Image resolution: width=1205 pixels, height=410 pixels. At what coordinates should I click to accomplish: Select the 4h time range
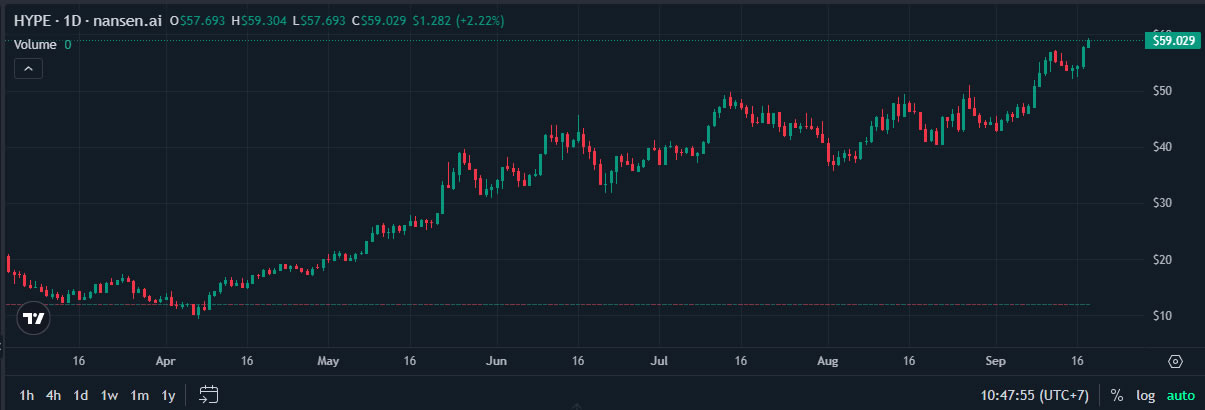[x=53, y=394]
